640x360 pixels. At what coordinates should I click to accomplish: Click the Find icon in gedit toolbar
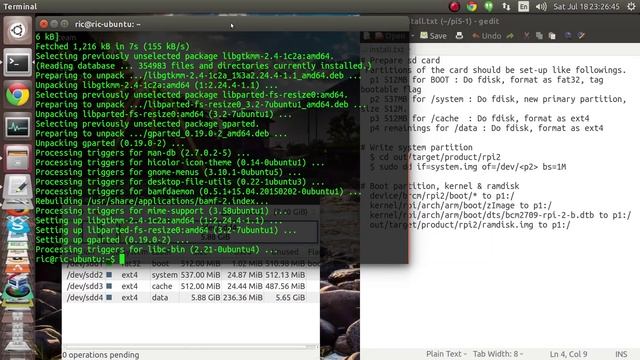click(568, 36)
